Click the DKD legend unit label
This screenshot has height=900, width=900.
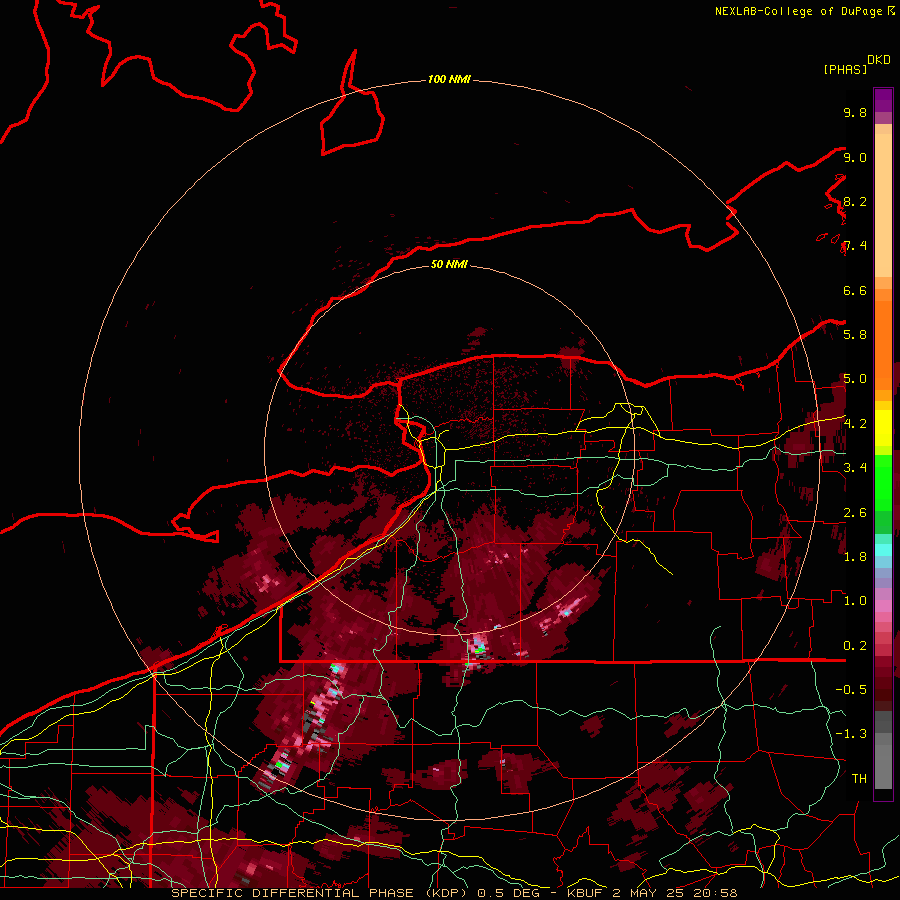point(879,60)
